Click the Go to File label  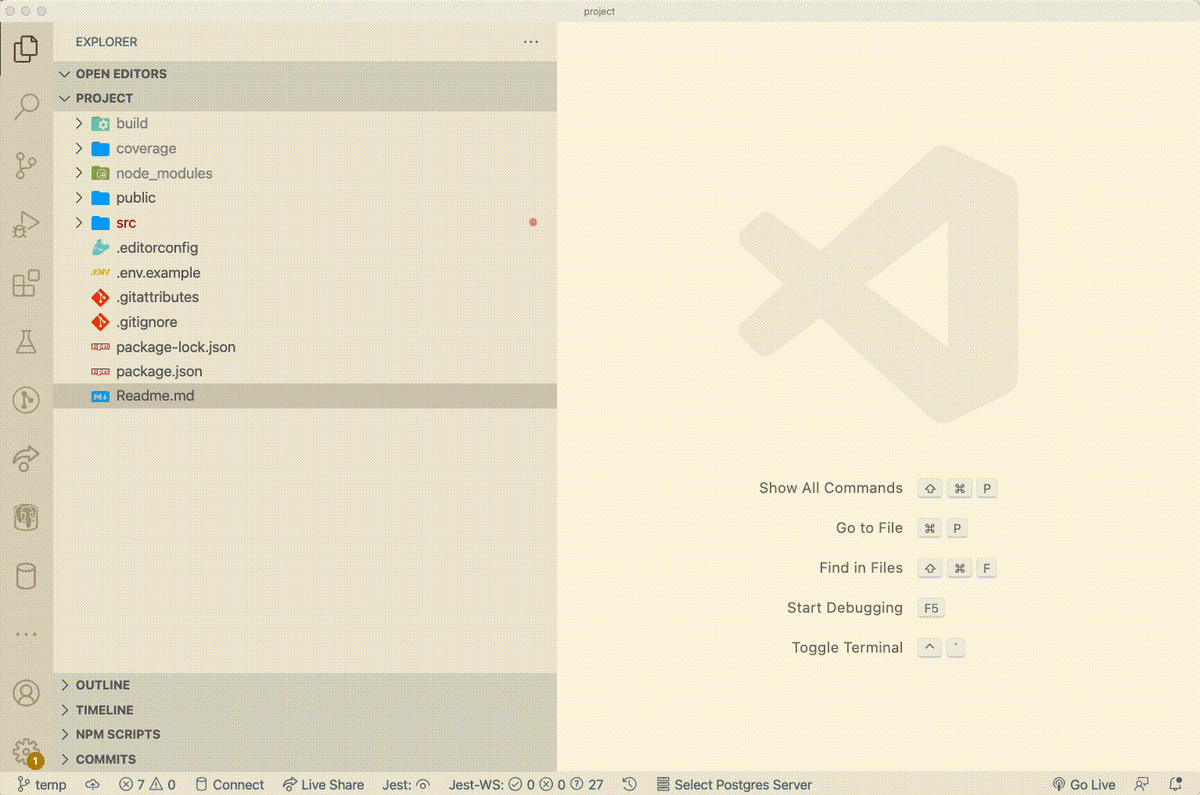tap(869, 528)
